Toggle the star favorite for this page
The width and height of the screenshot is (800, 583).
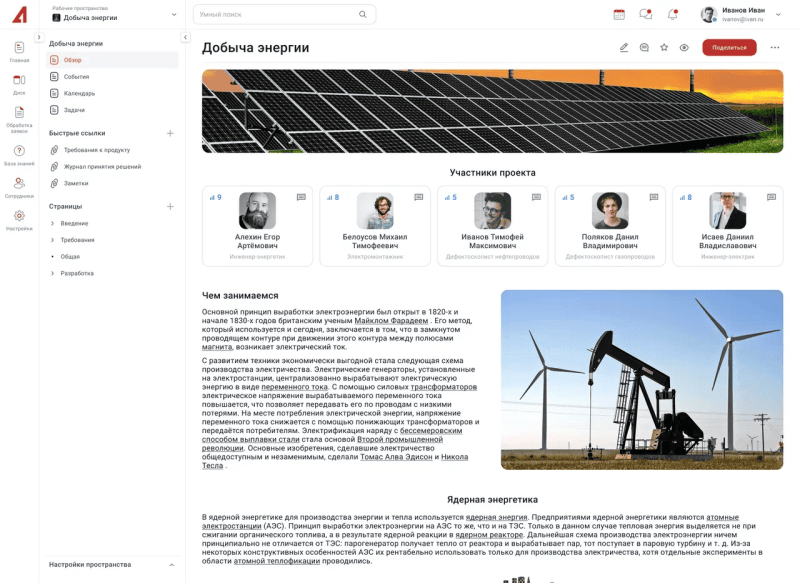pos(664,47)
